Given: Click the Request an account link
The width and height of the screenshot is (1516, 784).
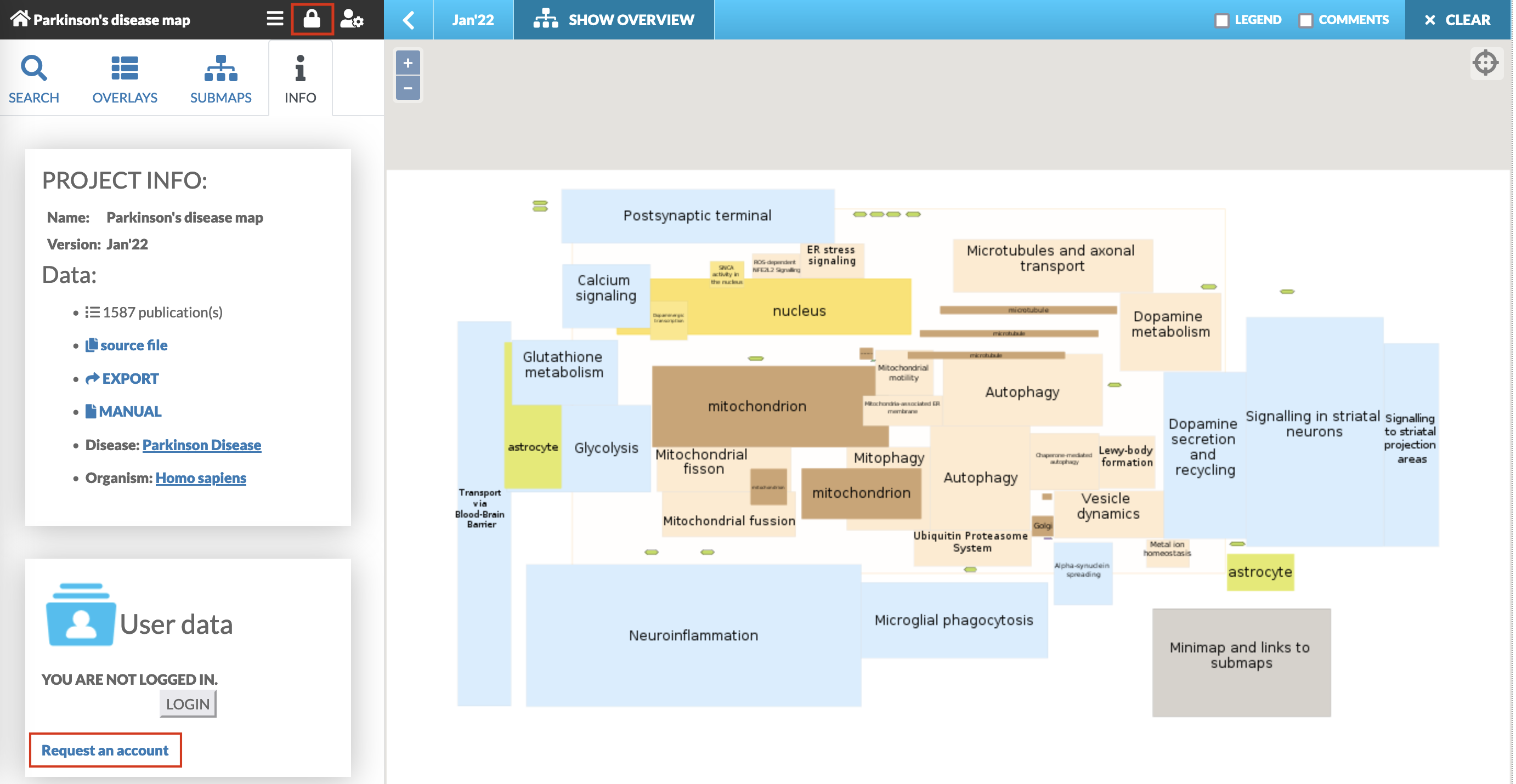Looking at the screenshot, I should (105, 750).
